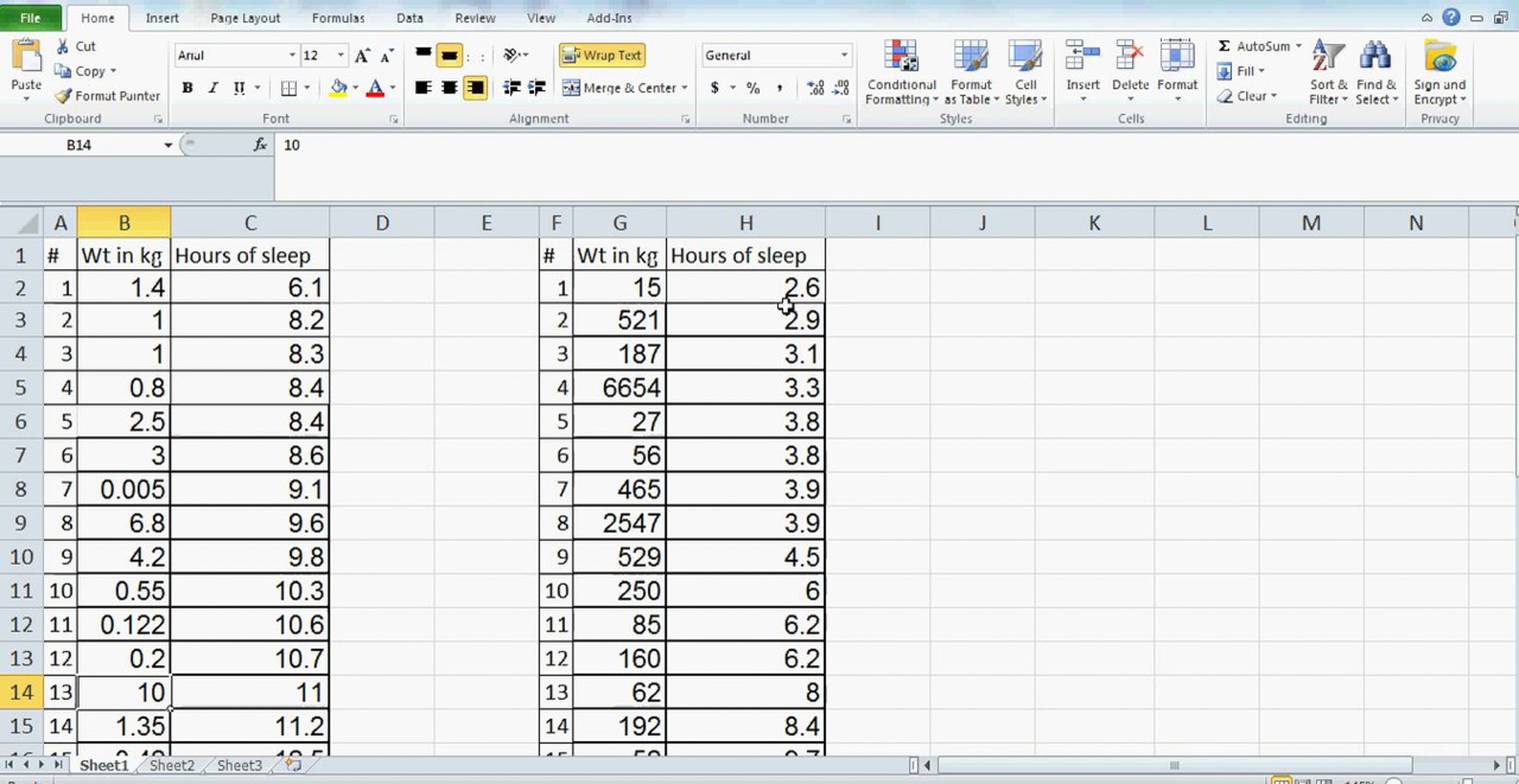
Task: Toggle Italic formatting
Action: click(213, 88)
